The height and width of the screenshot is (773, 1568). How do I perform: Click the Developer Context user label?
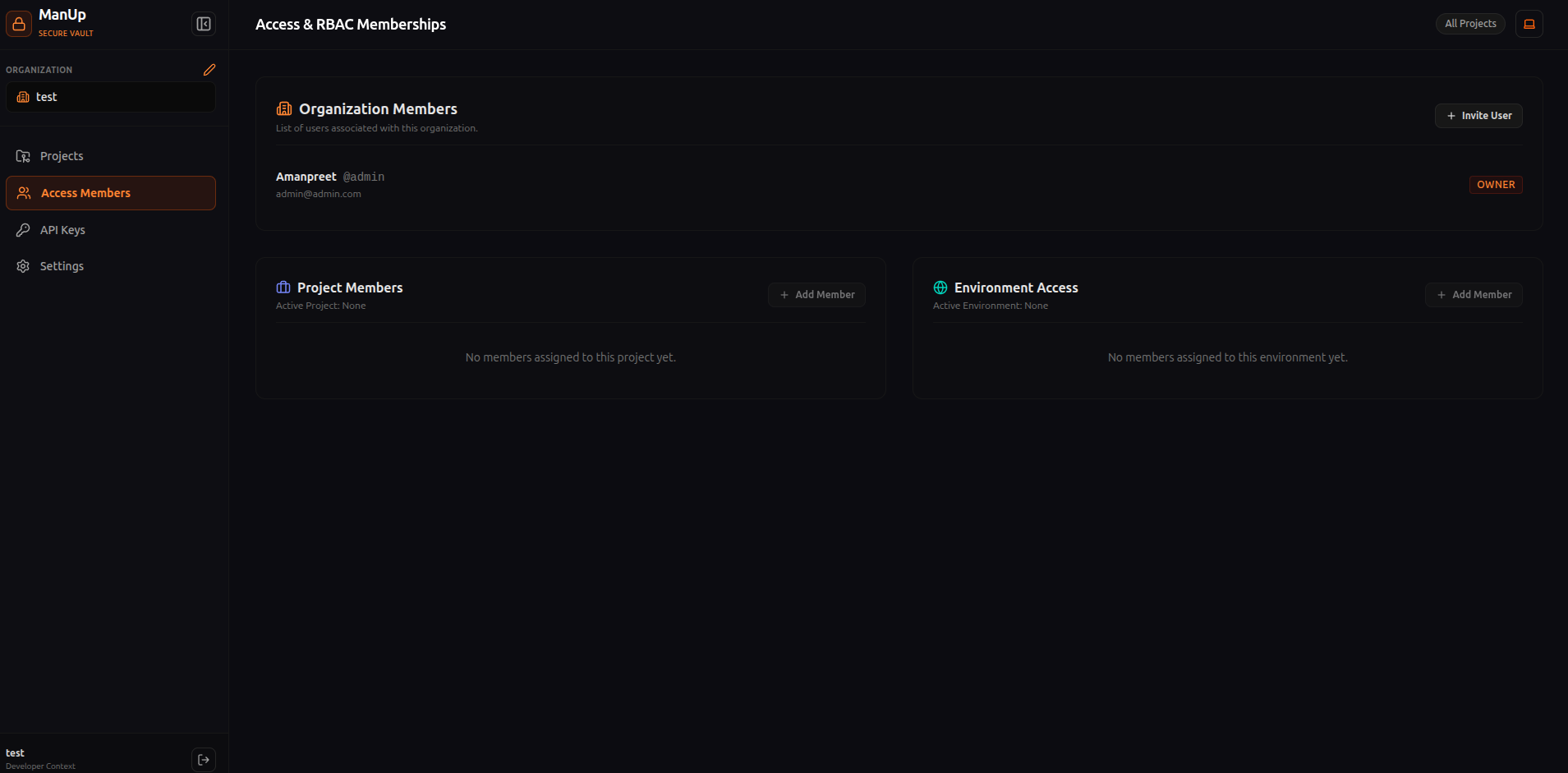(40, 766)
